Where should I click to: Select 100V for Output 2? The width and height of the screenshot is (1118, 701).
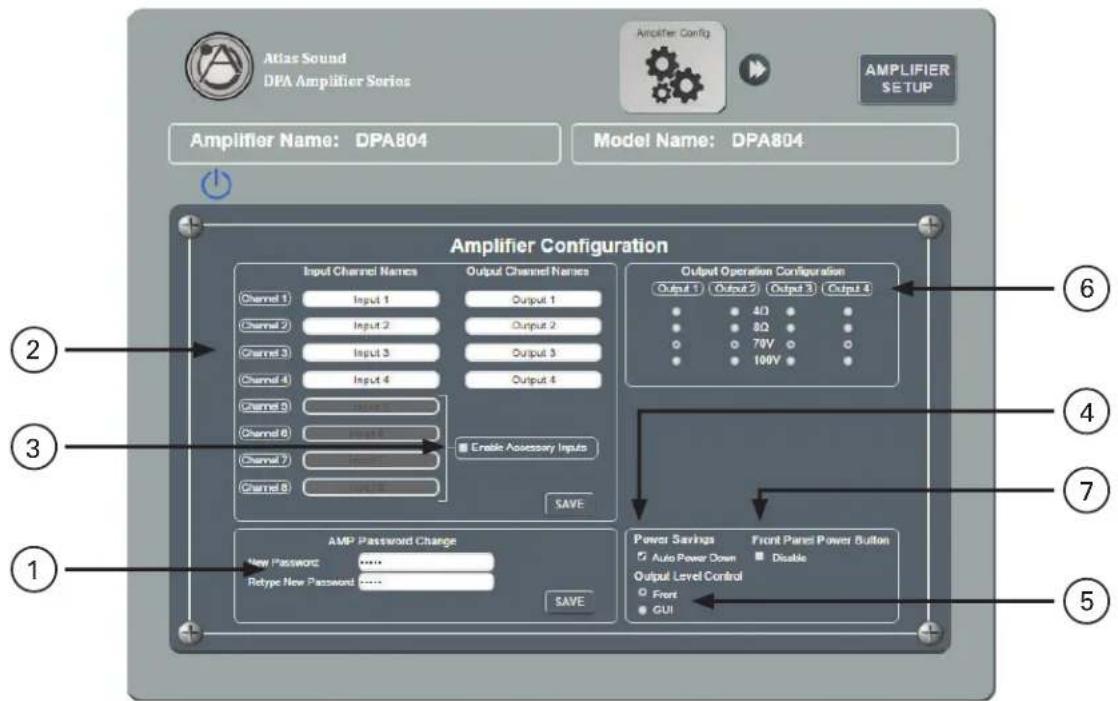pos(734,362)
